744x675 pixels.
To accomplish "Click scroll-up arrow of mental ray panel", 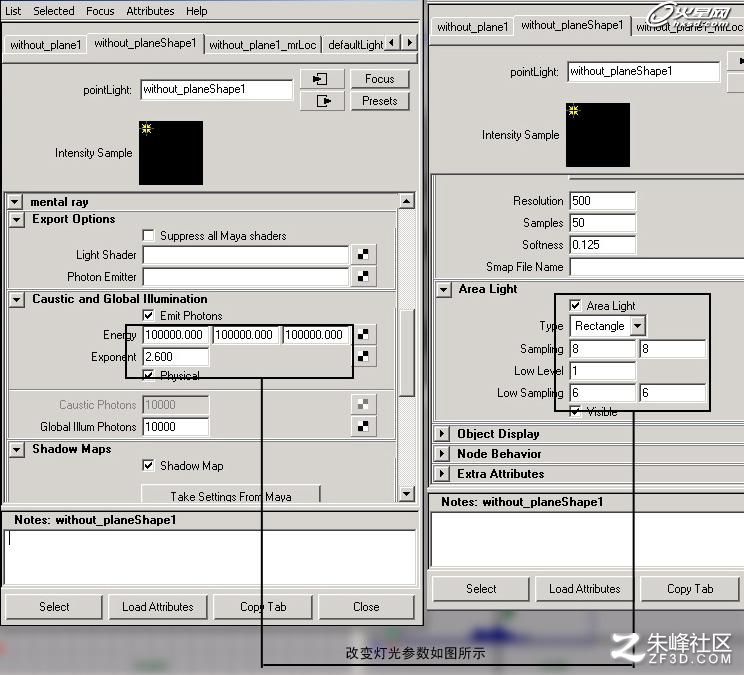I will (406, 201).
